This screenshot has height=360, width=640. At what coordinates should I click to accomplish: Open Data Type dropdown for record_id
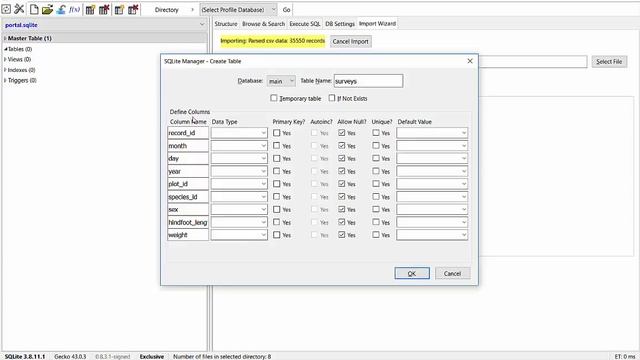pyautogui.click(x=239, y=133)
